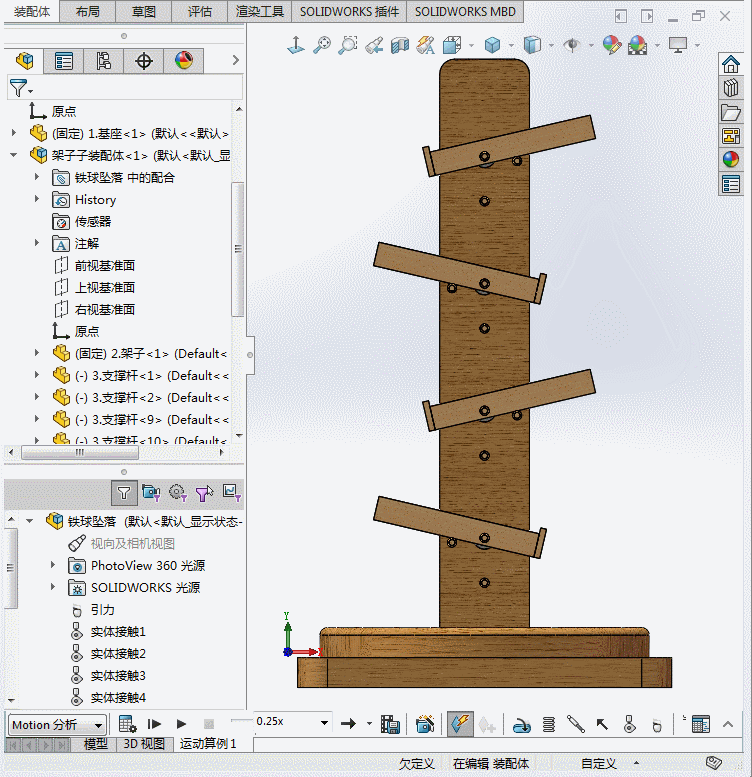752x777 pixels.
Task: Open the Motion 分析 study type dropdown
Action: [98, 725]
